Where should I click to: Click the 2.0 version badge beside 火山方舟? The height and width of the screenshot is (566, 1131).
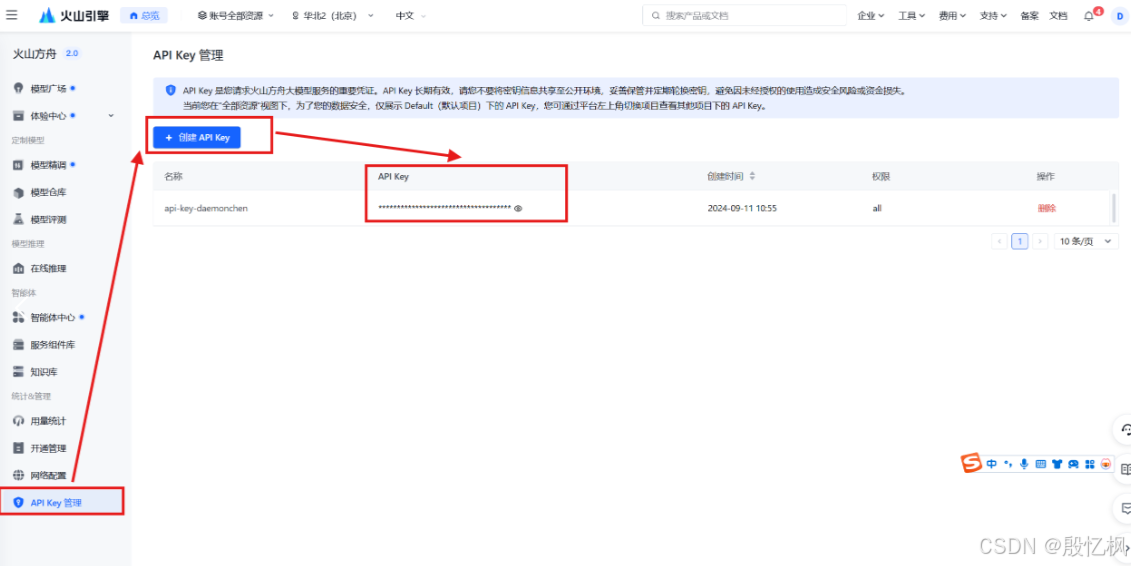72,53
